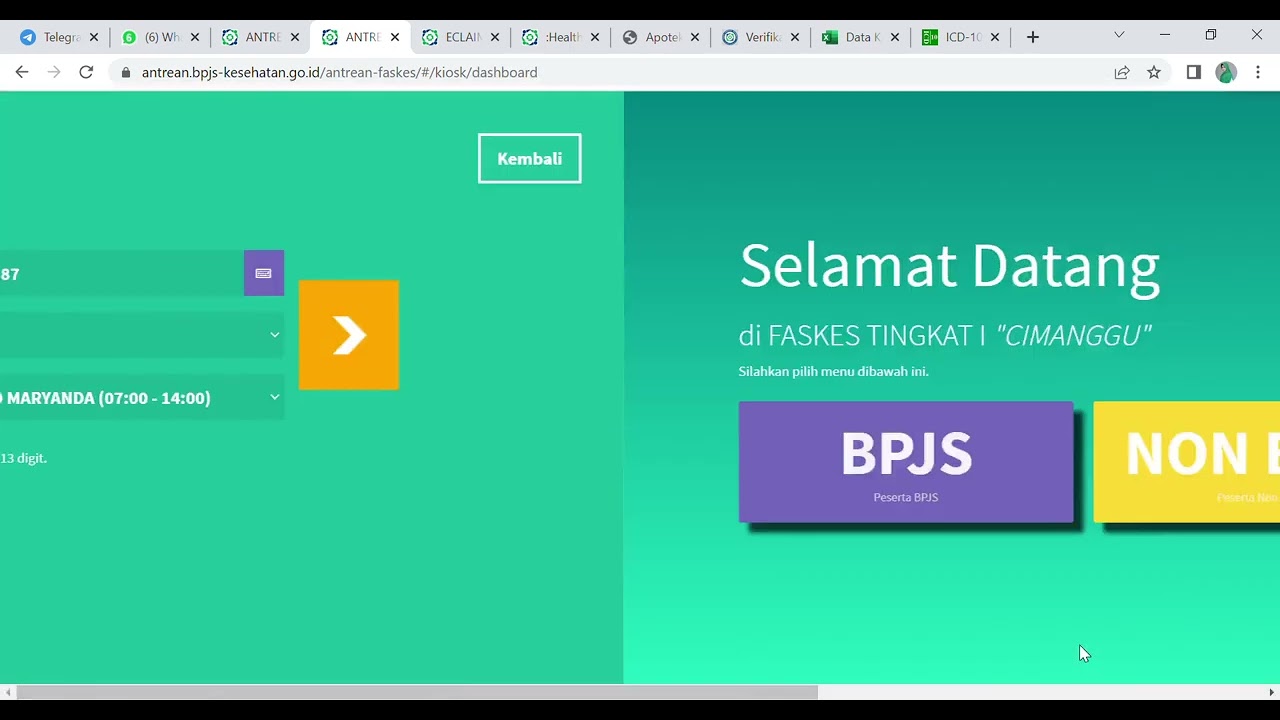
Task: Reload the current page
Action: [x=86, y=72]
